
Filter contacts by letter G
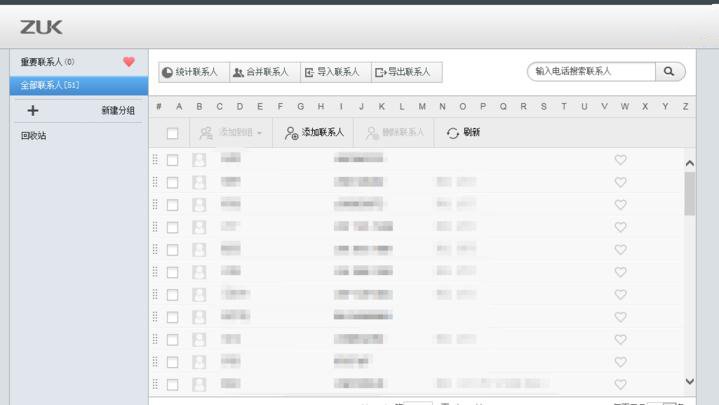[300, 106]
